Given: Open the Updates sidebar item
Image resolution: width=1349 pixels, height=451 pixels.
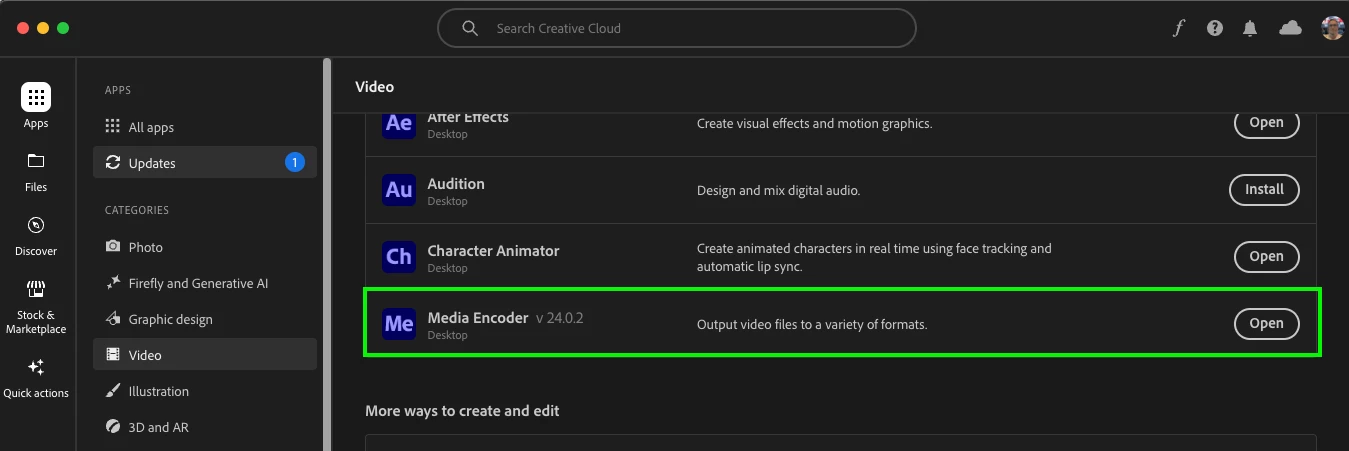Looking at the screenshot, I should pos(205,163).
